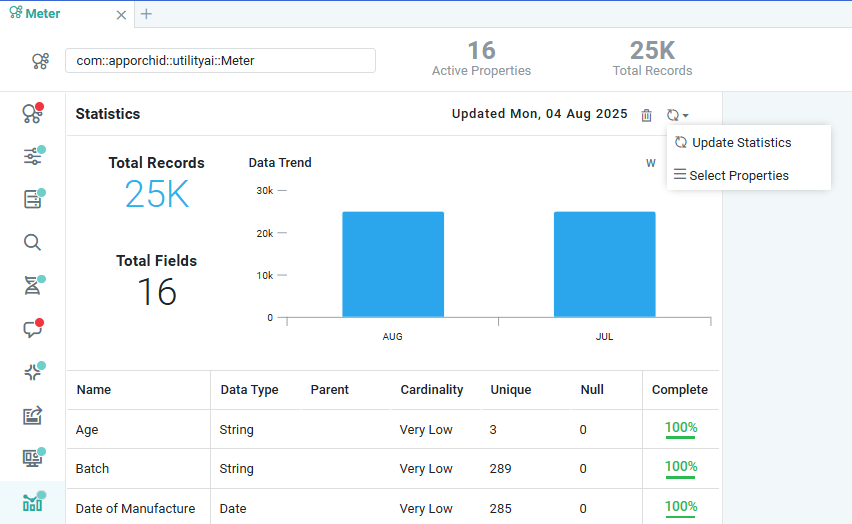Click the sparkle icon in left sidebar

click(x=33, y=372)
